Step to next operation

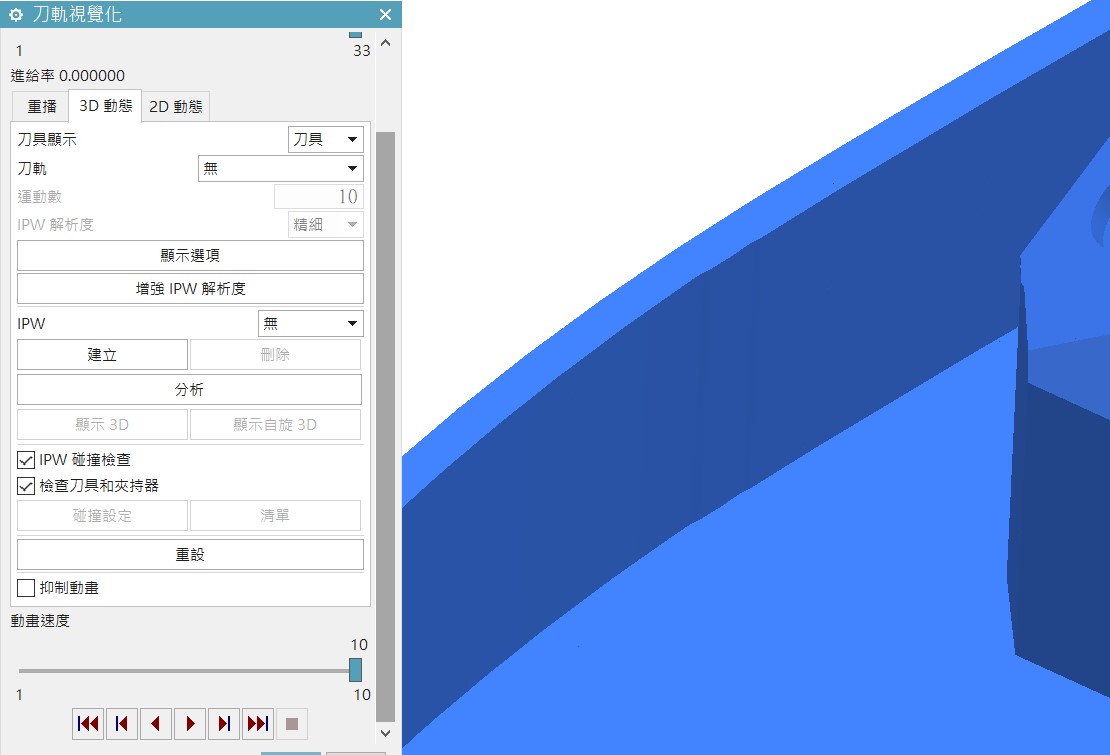pyautogui.click(x=224, y=723)
